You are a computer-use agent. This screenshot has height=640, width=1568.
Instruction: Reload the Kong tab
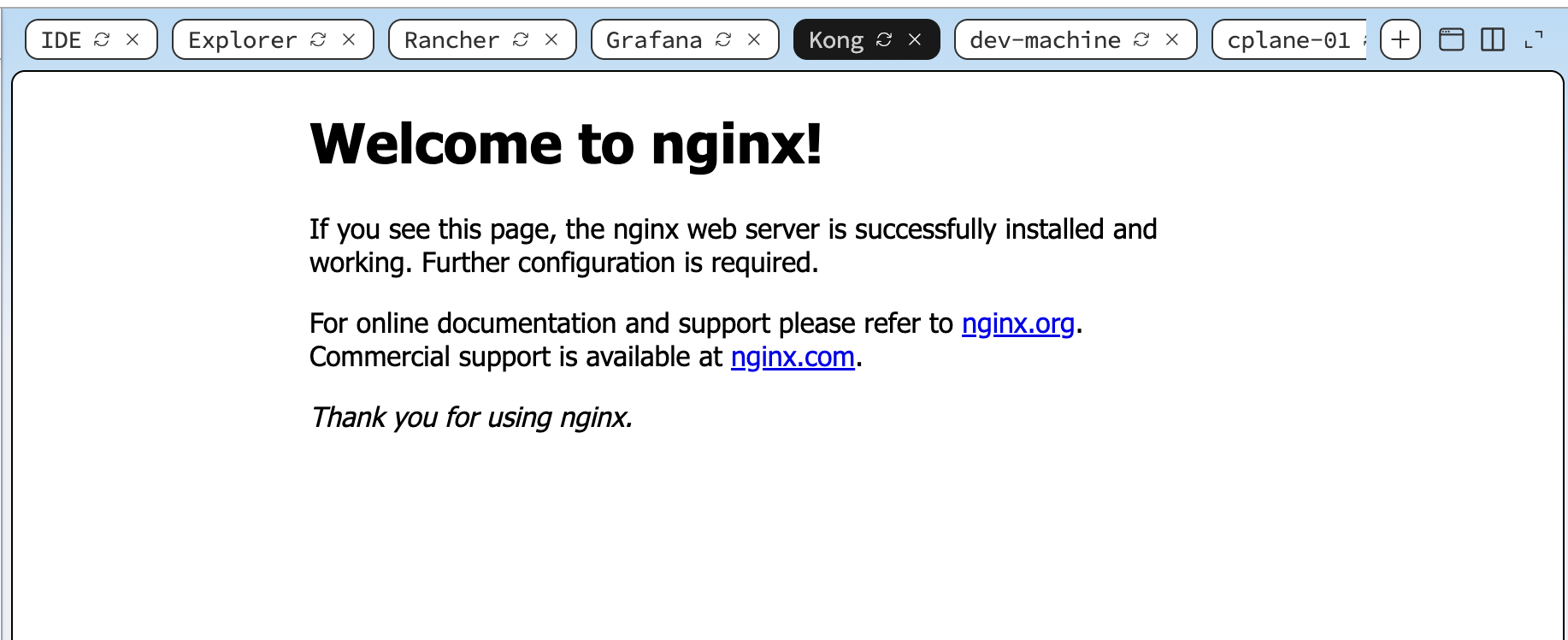click(884, 39)
